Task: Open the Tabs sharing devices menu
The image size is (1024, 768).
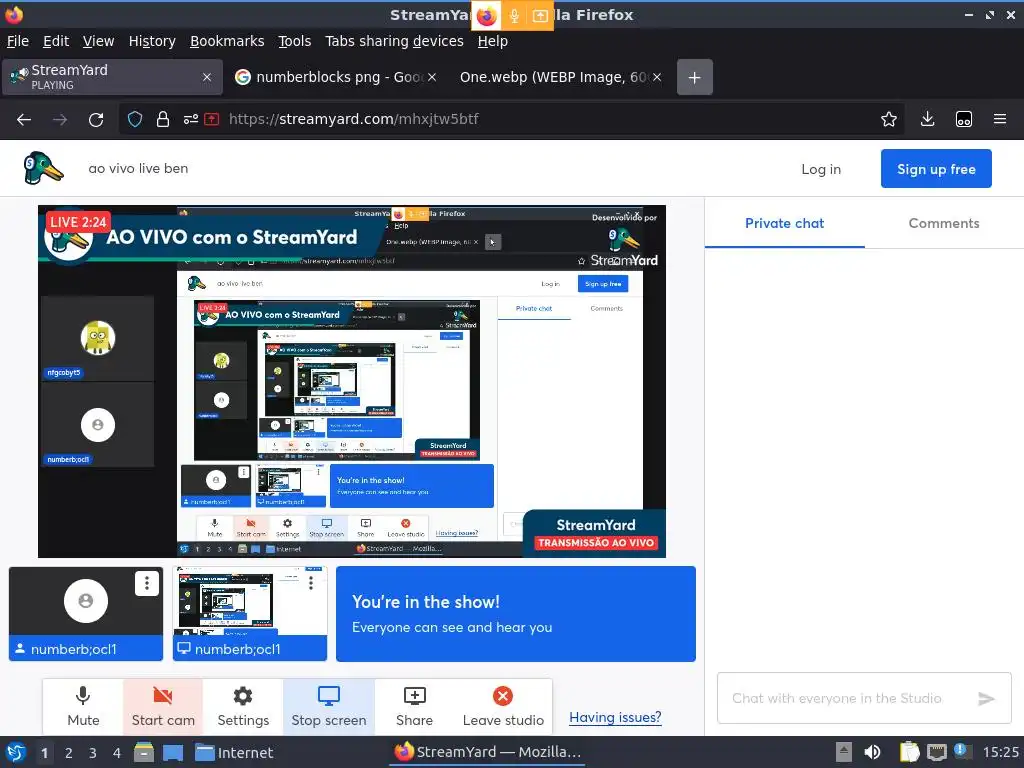Action: 394,41
